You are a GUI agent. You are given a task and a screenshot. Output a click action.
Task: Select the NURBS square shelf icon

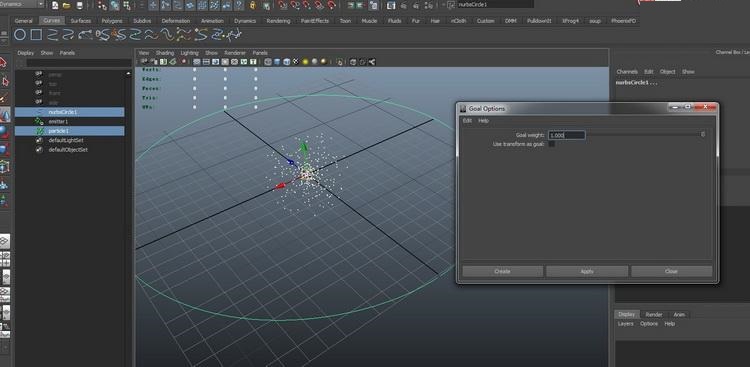pos(36,34)
